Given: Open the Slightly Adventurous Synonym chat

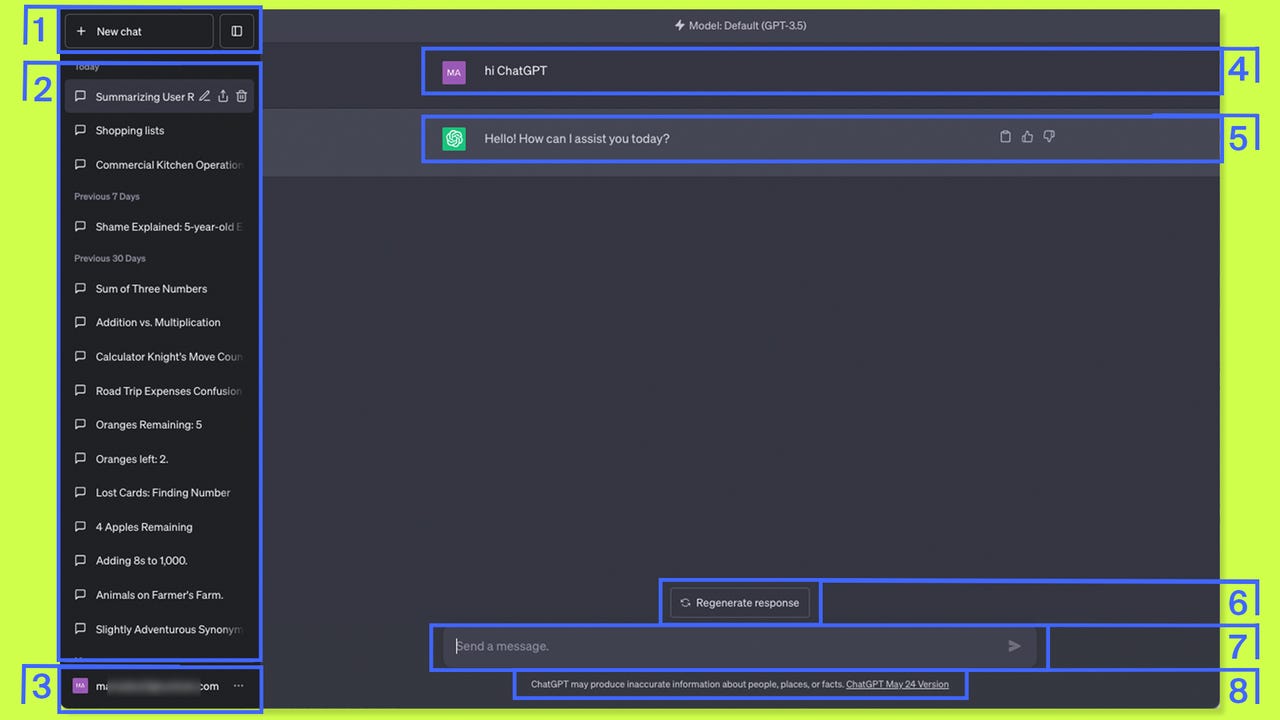Looking at the screenshot, I should point(159,629).
